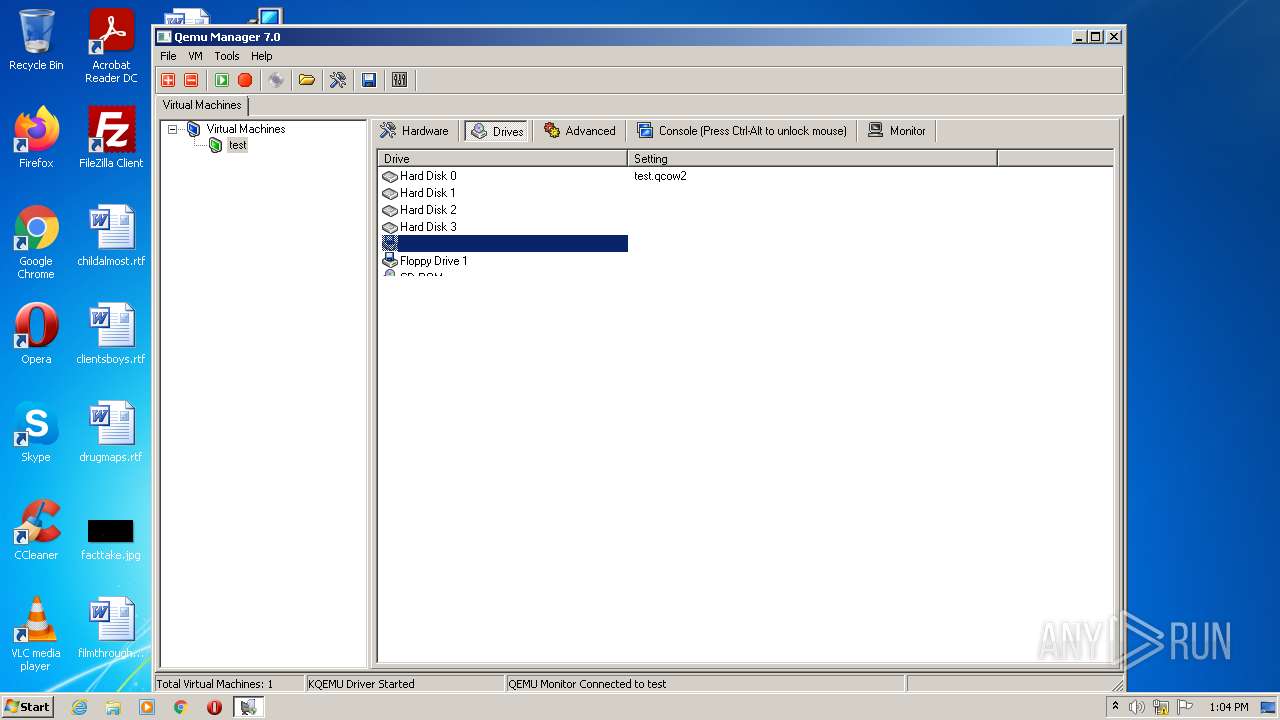Click the taskbar clock showing 1:04 PM
1280x720 pixels.
pyautogui.click(x=1228, y=707)
